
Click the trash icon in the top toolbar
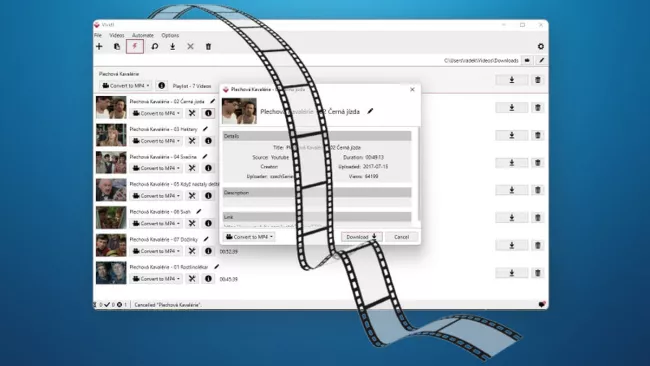[208, 46]
